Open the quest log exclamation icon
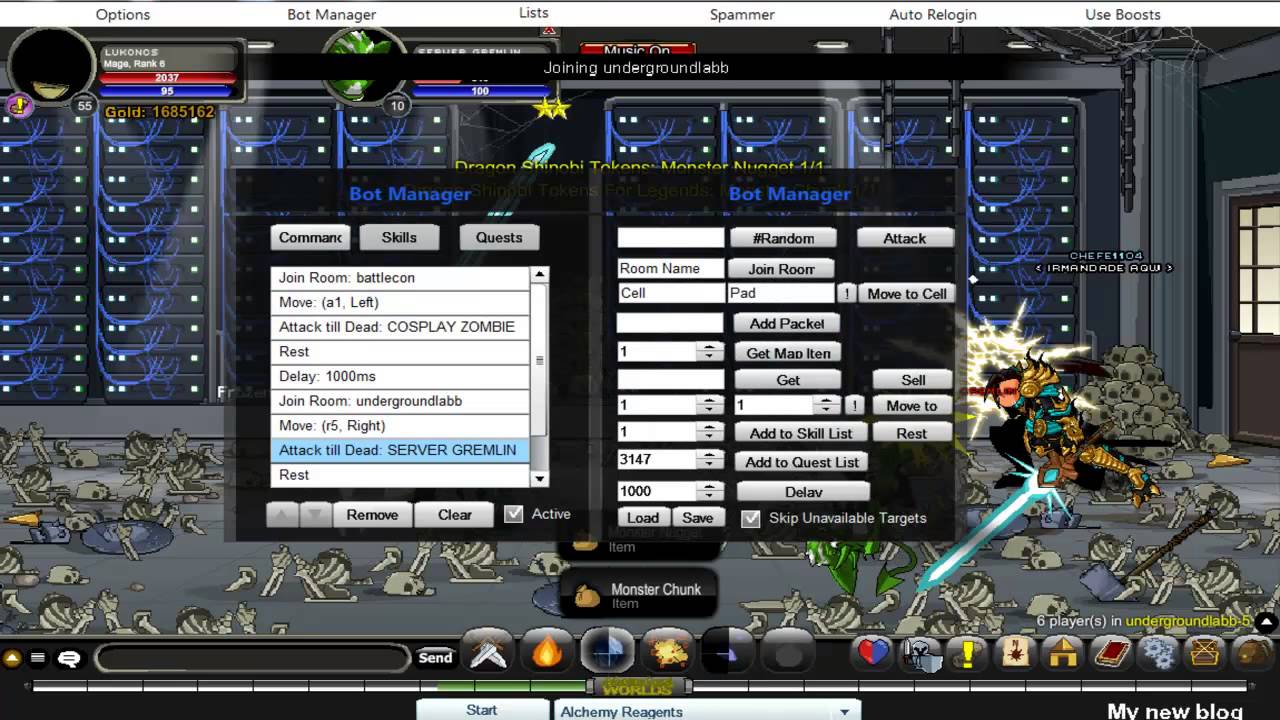This screenshot has height=720, width=1280. [x=968, y=653]
